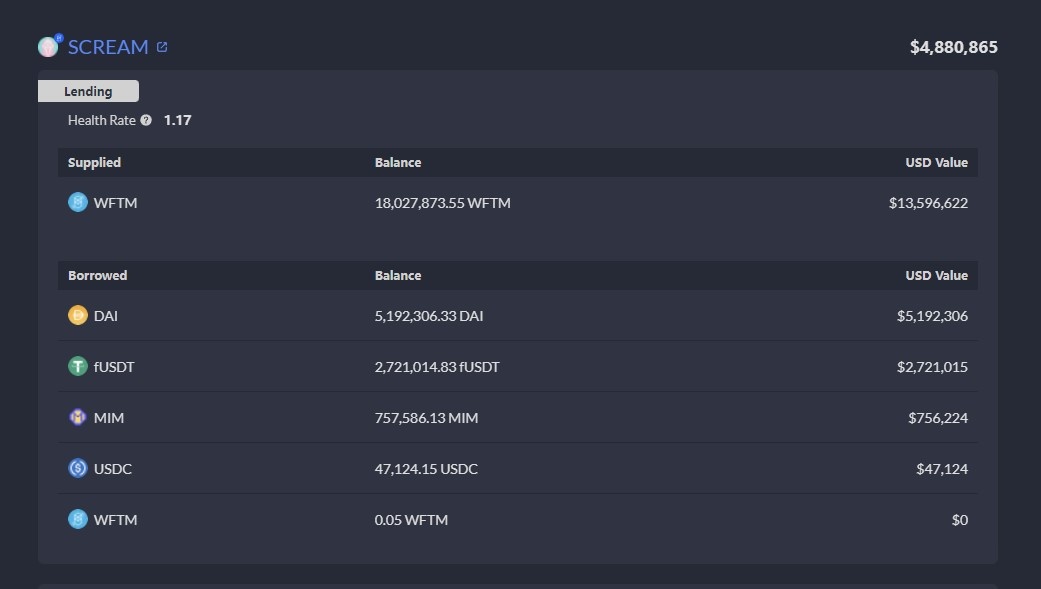Screen dimensions: 1041x589
Task: Click the MIM token icon
Action: (x=78, y=418)
